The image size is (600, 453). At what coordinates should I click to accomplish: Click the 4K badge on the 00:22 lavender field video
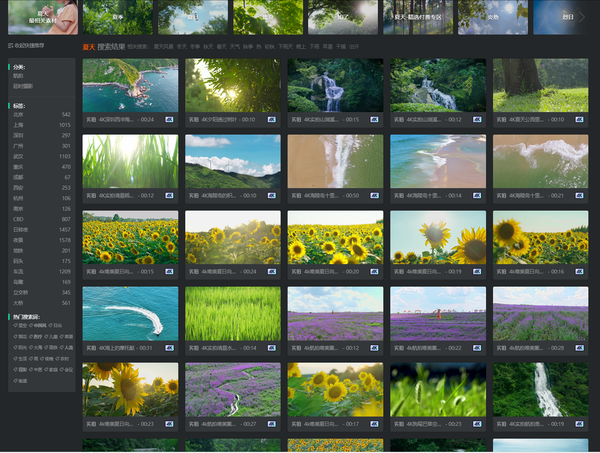pyautogui.click(x=477, y=348)
